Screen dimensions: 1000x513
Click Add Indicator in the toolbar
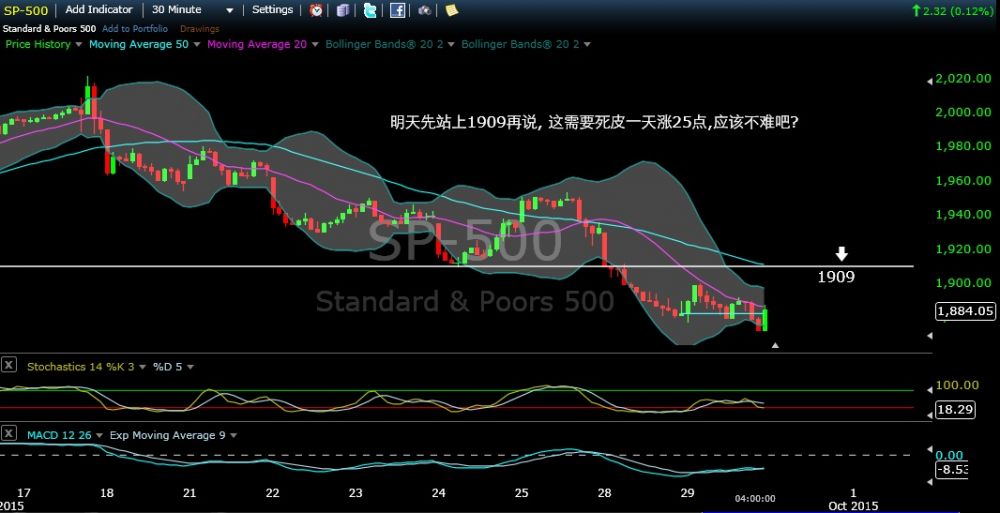[99, 10]
